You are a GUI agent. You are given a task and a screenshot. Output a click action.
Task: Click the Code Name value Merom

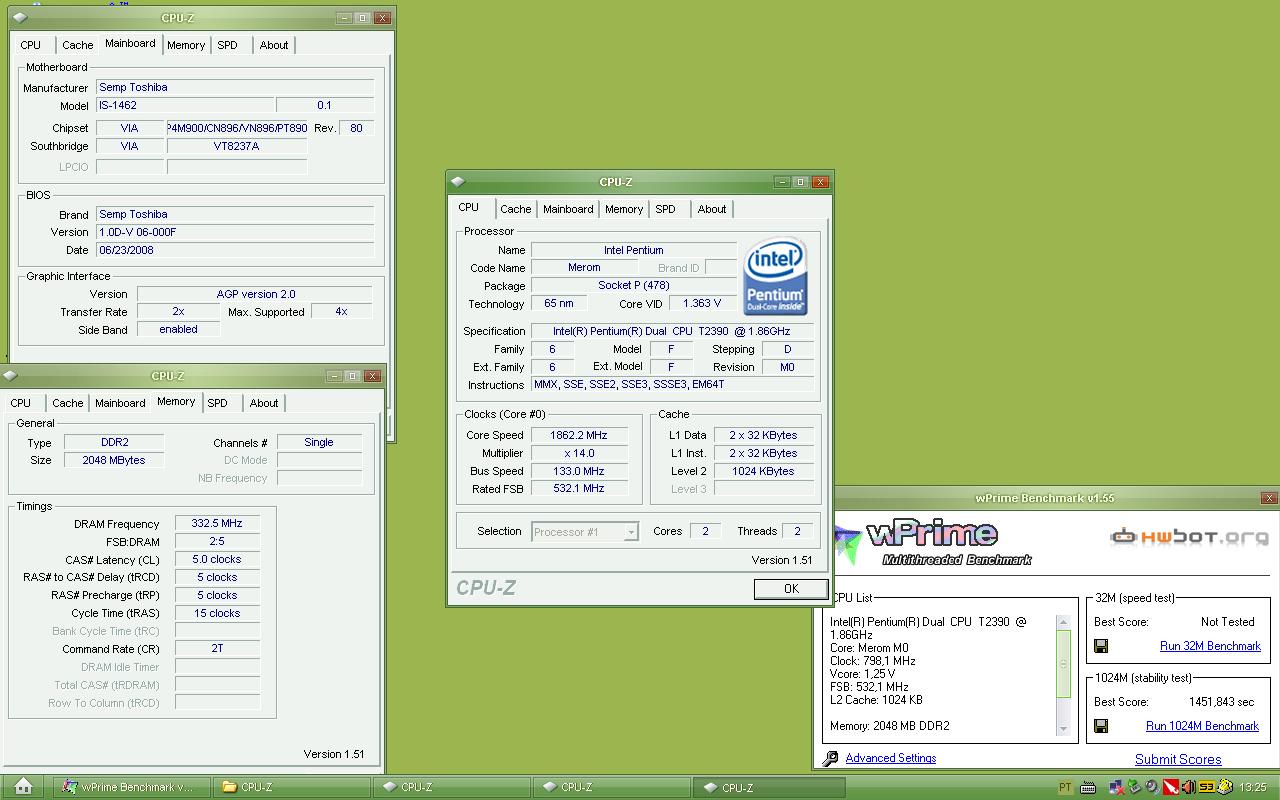coord(584,268)
